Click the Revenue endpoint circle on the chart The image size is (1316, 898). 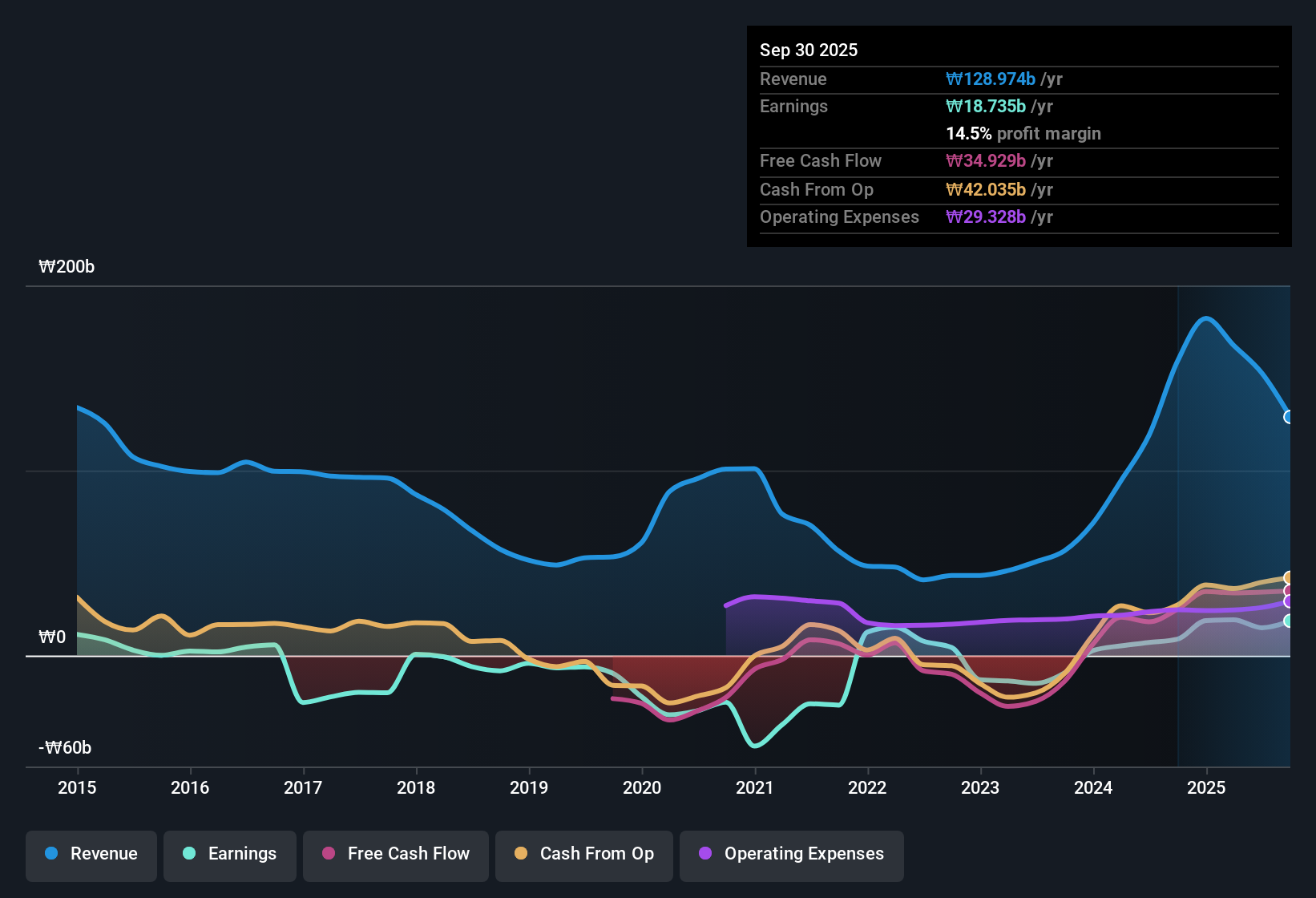click(1289, 417)
